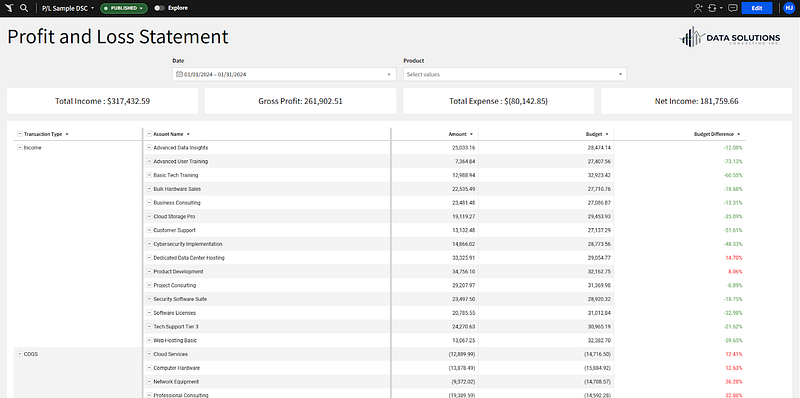Image resolution: width=800 pixels, height=398 pixels.
Task: Click the Data Solutions logo image
Action: coord(730,37)
